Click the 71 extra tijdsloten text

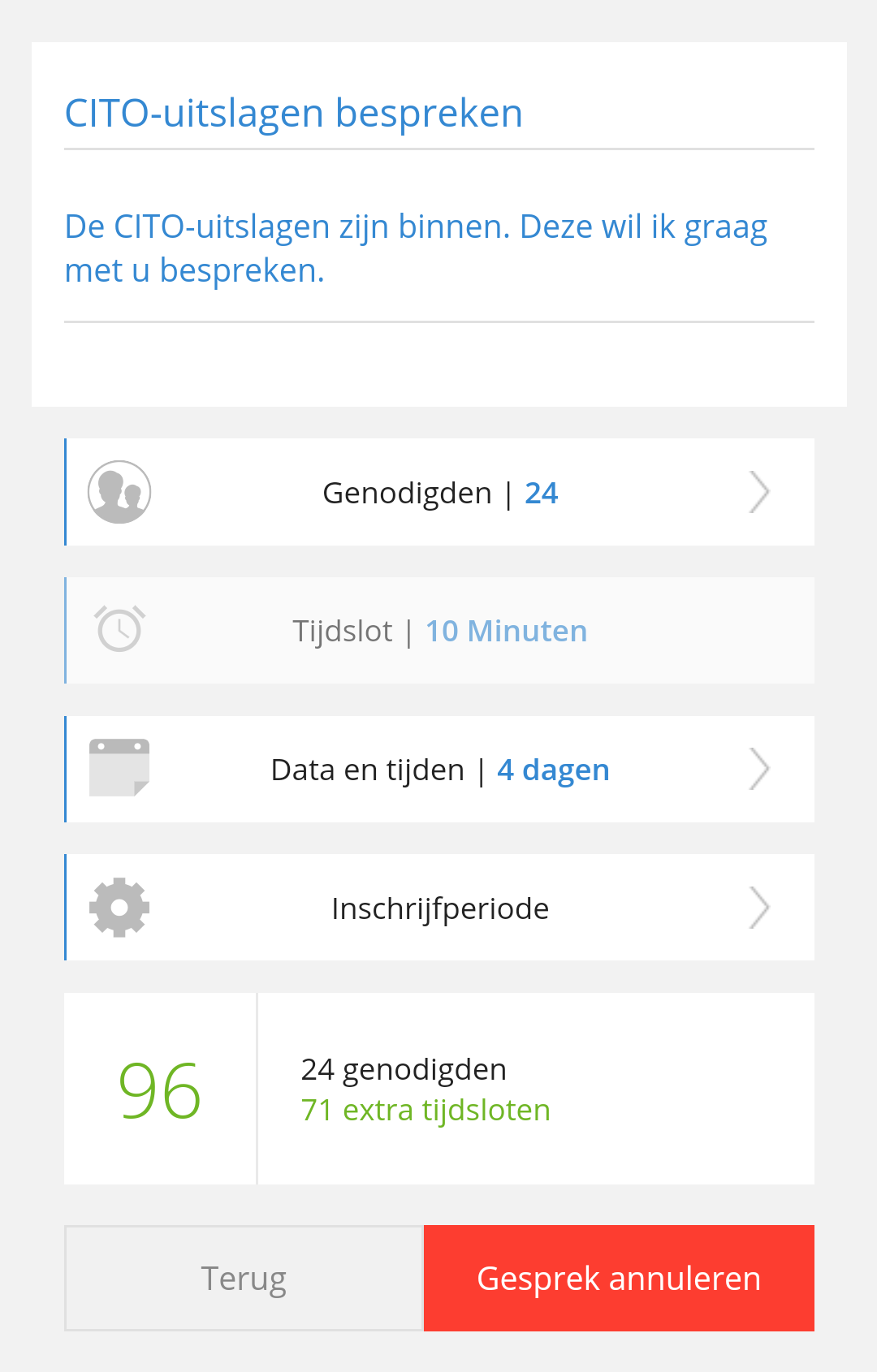click(426, 1110)
